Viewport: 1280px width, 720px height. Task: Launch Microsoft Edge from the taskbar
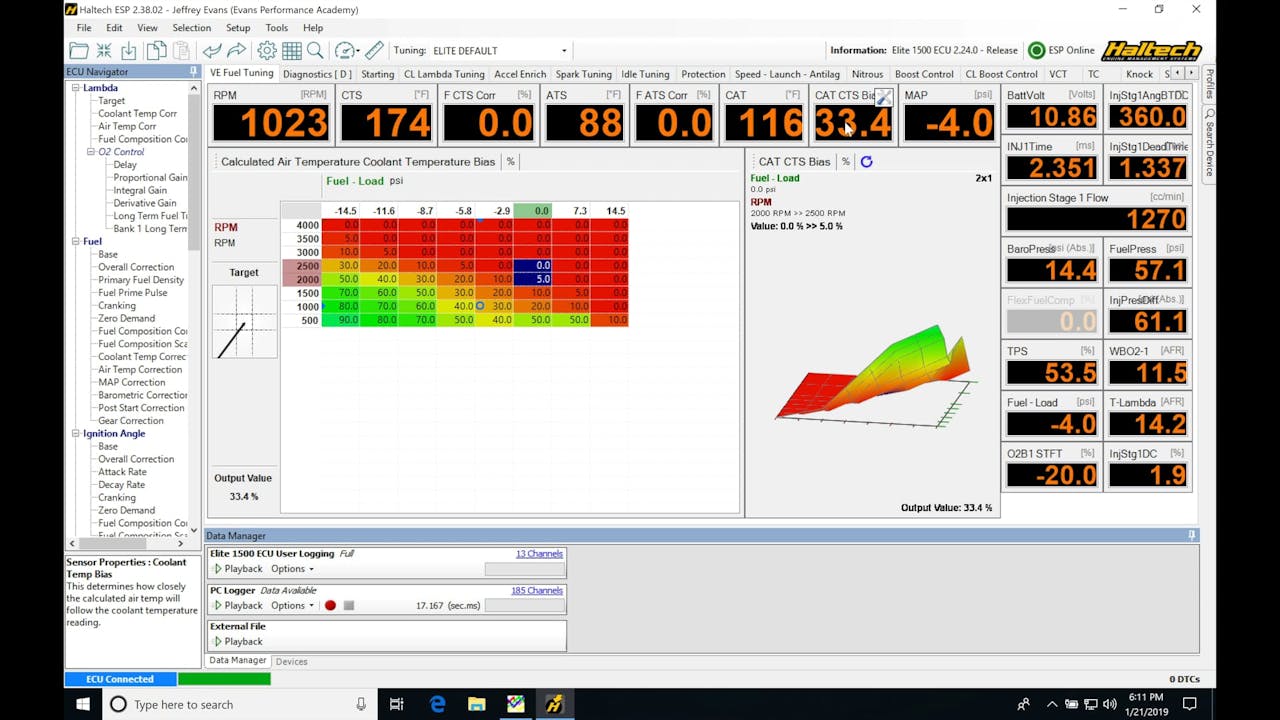click(x=437, y=704)
